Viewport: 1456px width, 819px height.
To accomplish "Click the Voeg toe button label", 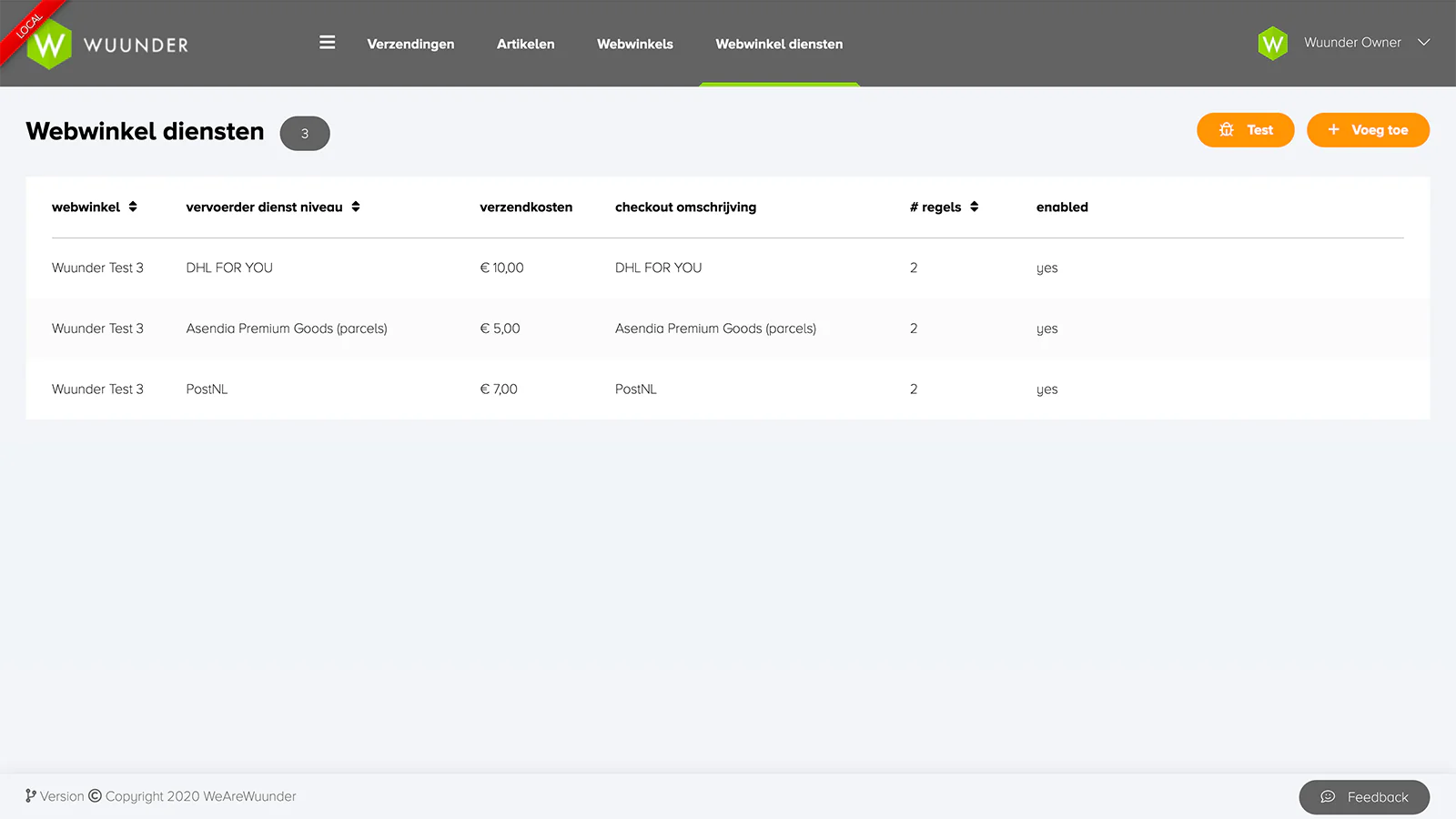I will pyautogui.click(x=1380, y=130).
